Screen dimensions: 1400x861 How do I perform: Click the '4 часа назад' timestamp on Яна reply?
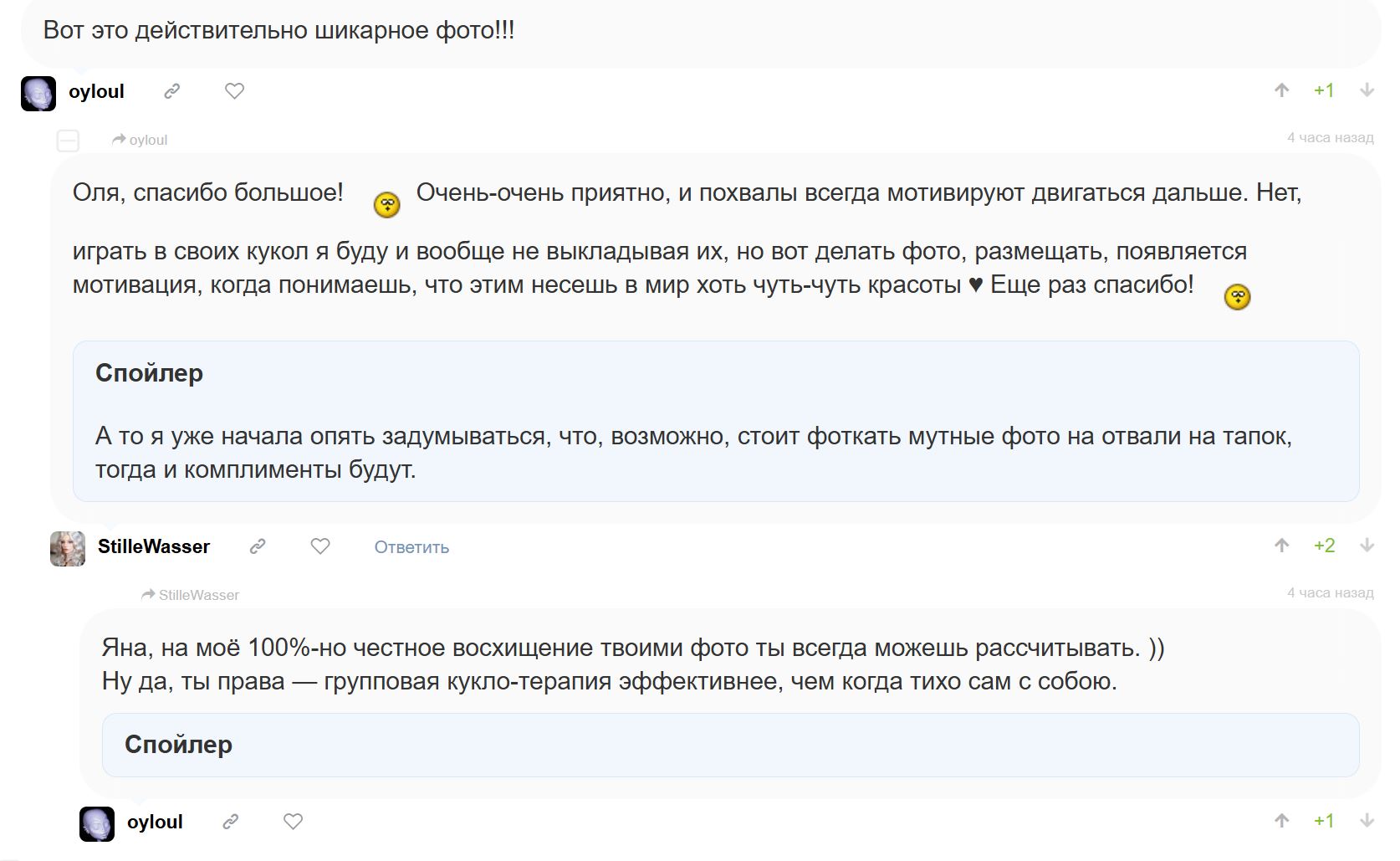point(1330,592)
